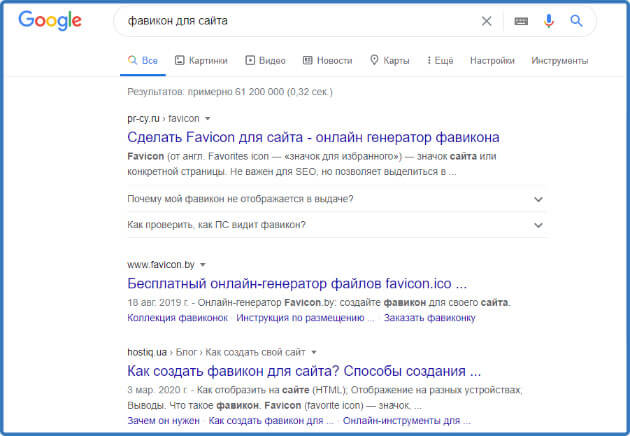Image resolution: width=630 pixels, height=436 pixels.
Task: Click the pr-cy.ru › favicon breadcrumb
Action: (x=163, y=119)
